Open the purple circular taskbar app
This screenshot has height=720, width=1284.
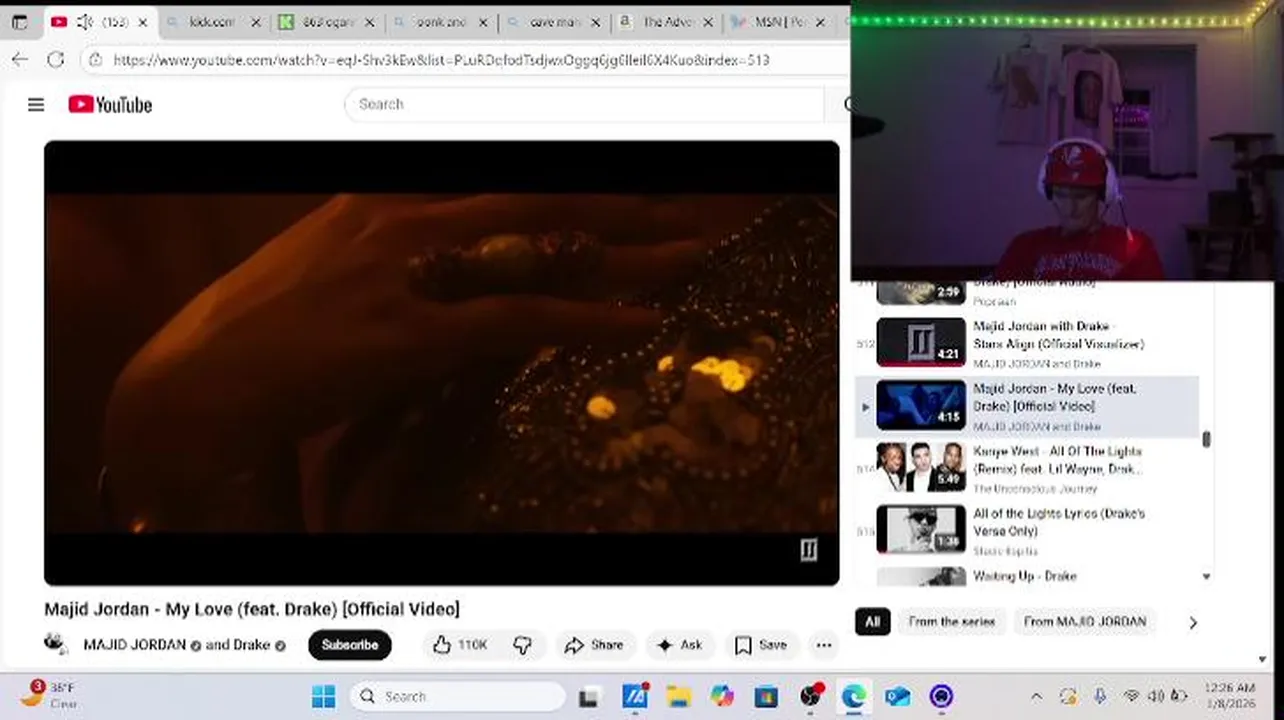pos(941,696)
